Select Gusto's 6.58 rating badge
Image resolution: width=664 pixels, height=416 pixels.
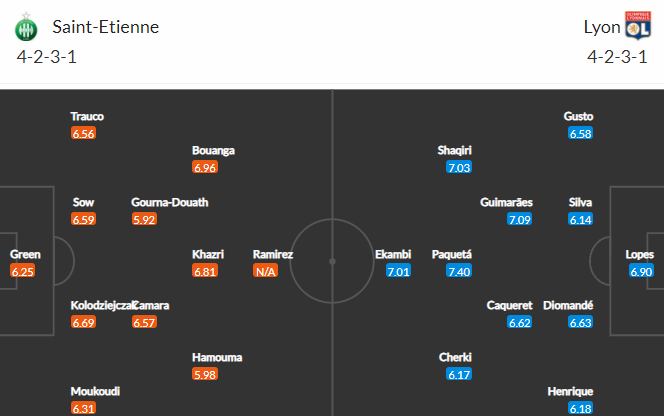(581, 133)
